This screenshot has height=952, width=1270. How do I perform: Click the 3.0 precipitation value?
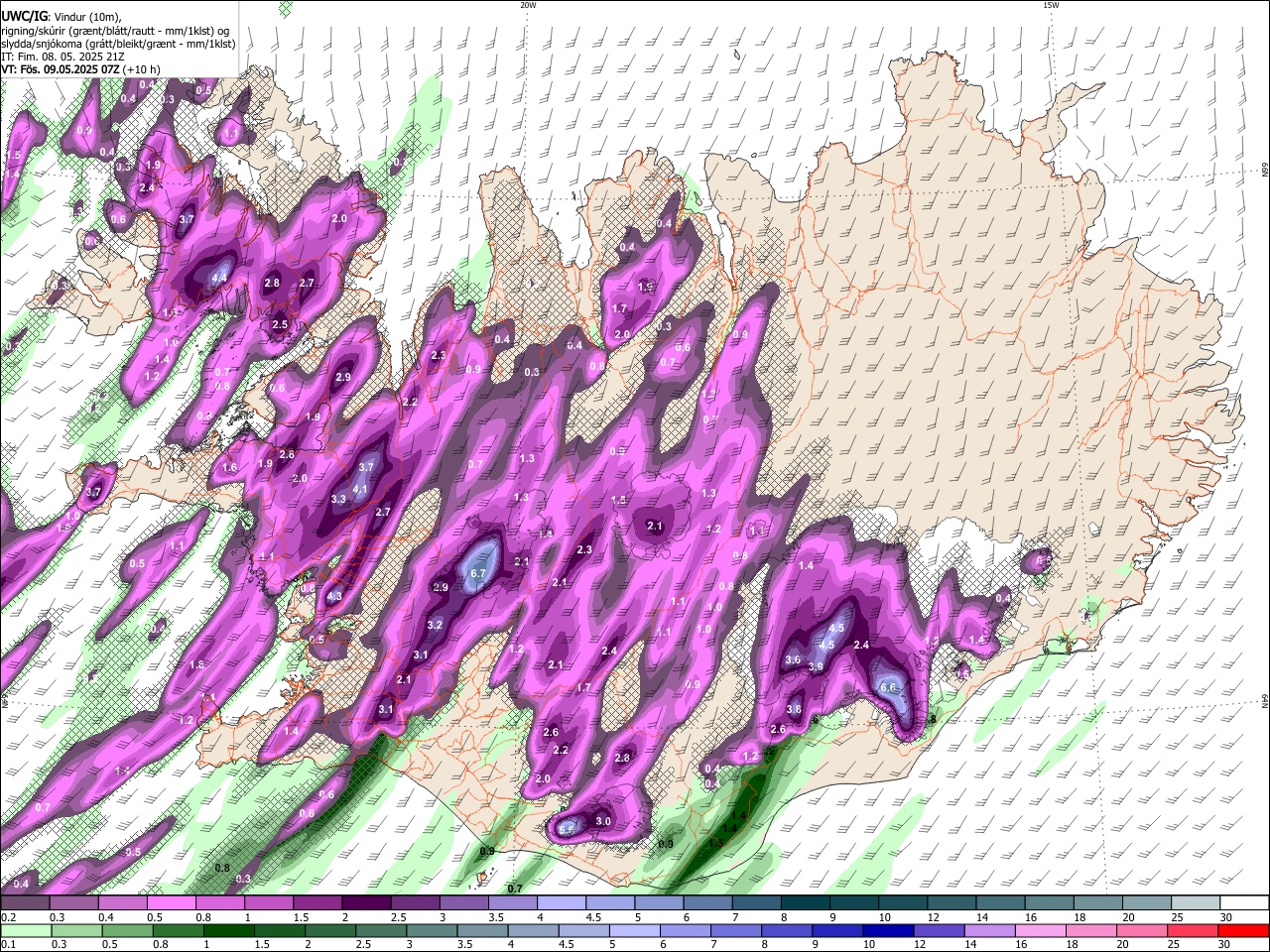coord(603,821)
